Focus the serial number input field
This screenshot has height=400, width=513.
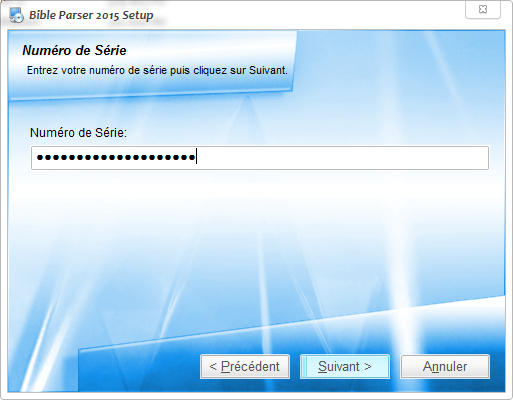click(x=260, y=158)
